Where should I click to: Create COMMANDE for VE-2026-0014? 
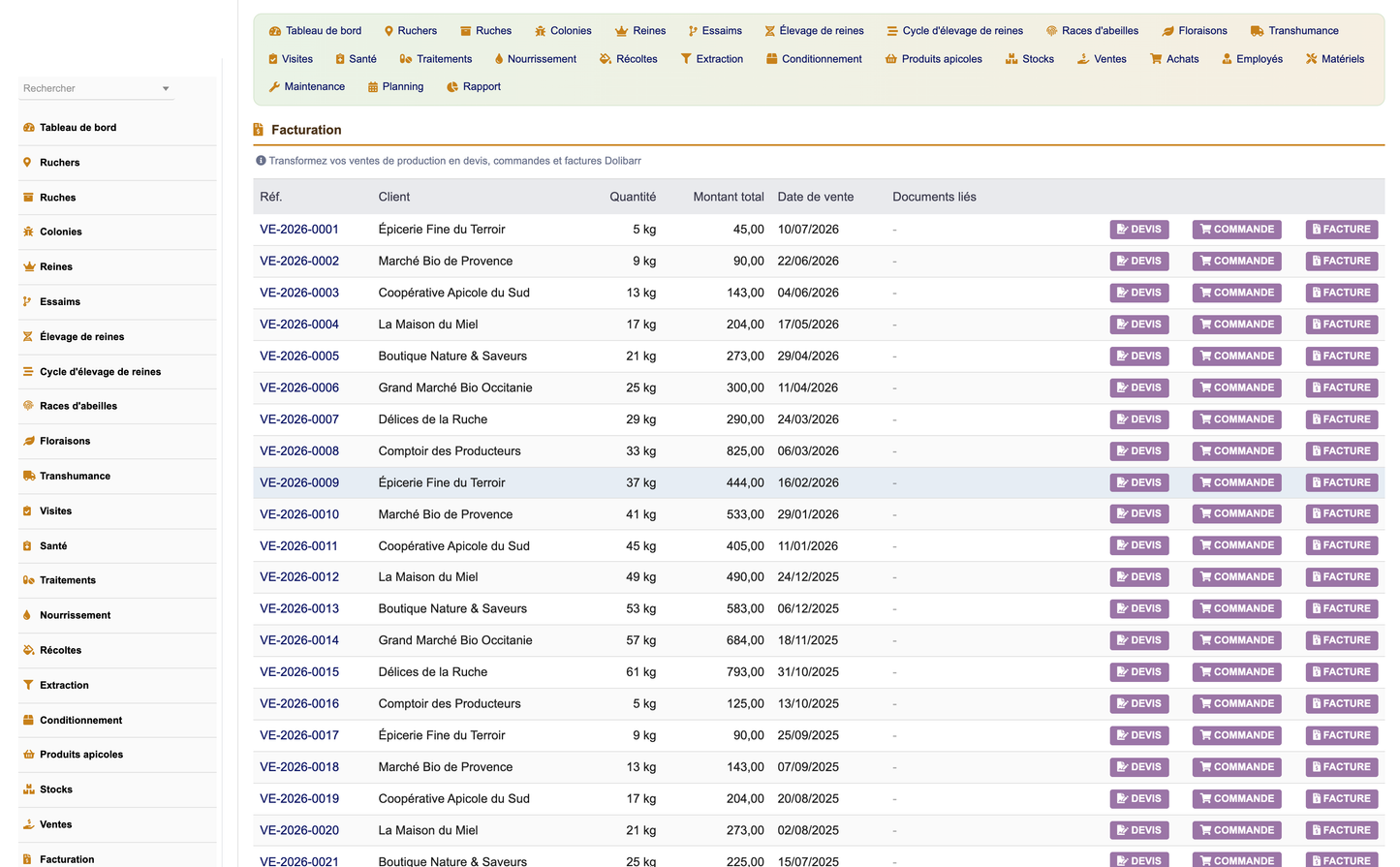coord(1236,640)
